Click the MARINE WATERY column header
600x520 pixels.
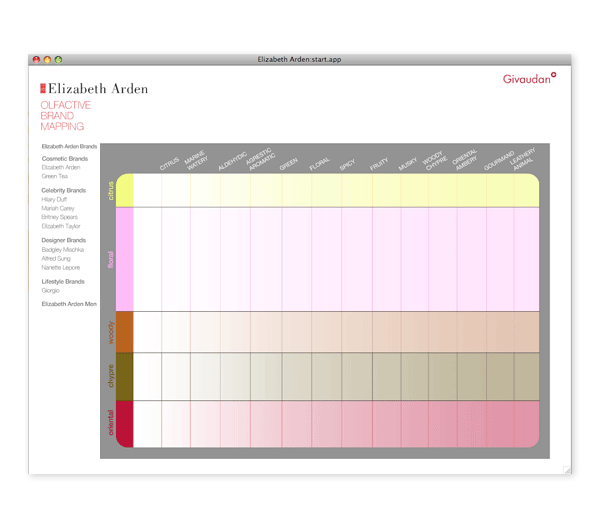196,161
